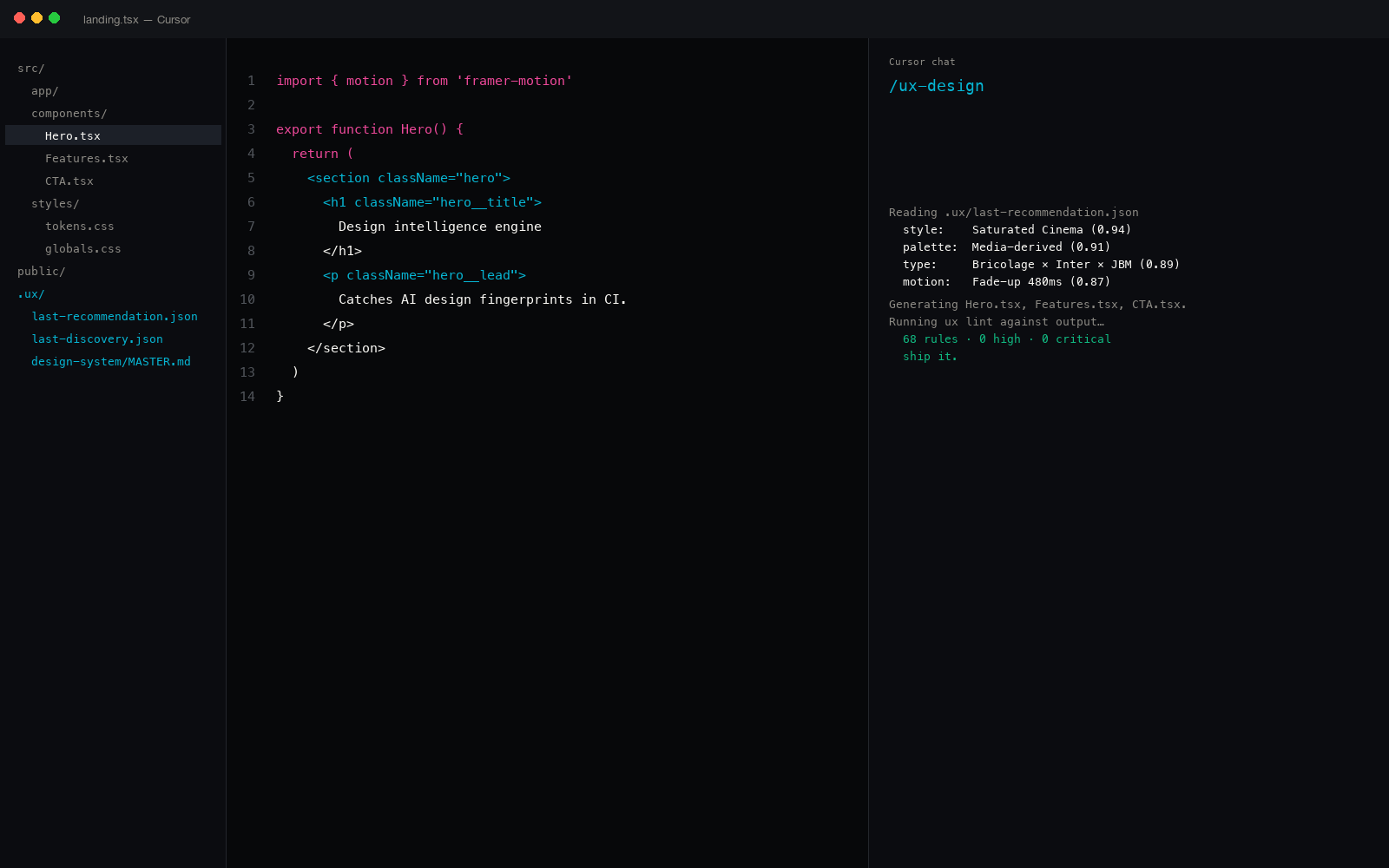Click 'Reading .ux/last-recommendation.json' chat line
Screen dimensions: 1389x868
point(1013,213)
